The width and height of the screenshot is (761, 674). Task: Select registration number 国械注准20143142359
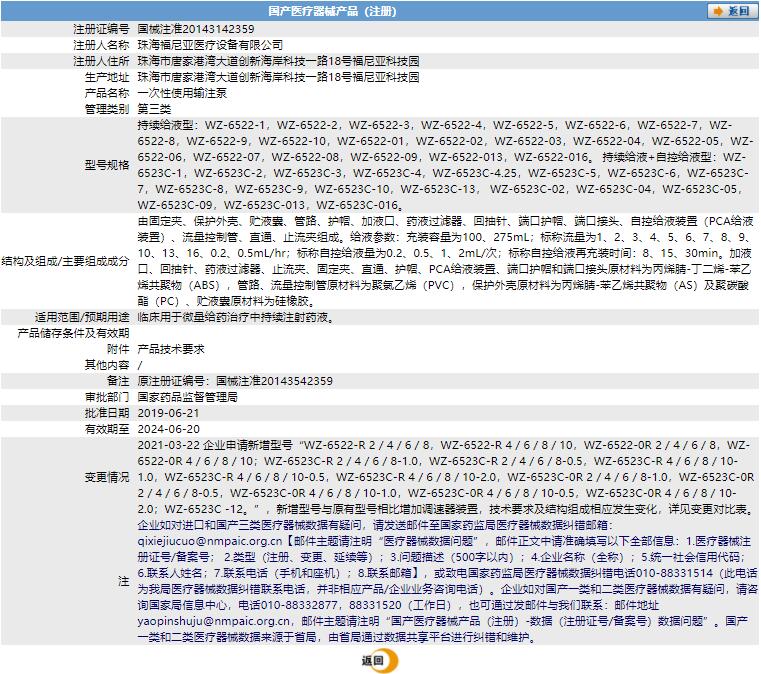pos(196,29)
